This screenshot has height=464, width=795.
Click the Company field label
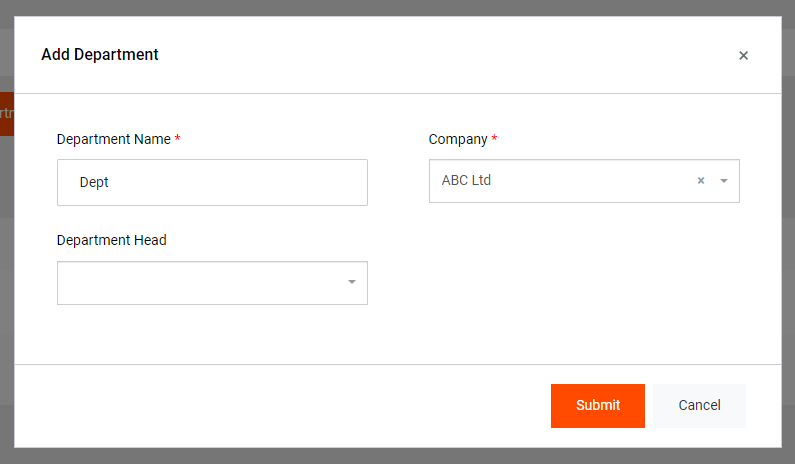tap(458, 139)
